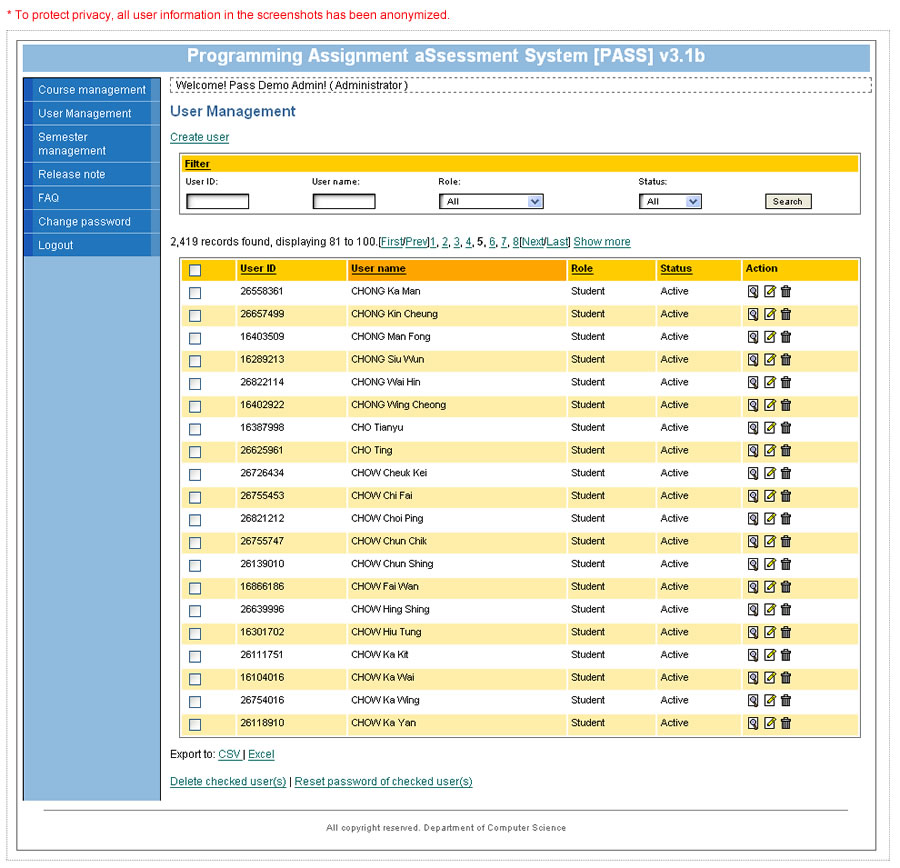900x868 pixels.
Task: Export the user list as CSV
Action: [229, 755]
